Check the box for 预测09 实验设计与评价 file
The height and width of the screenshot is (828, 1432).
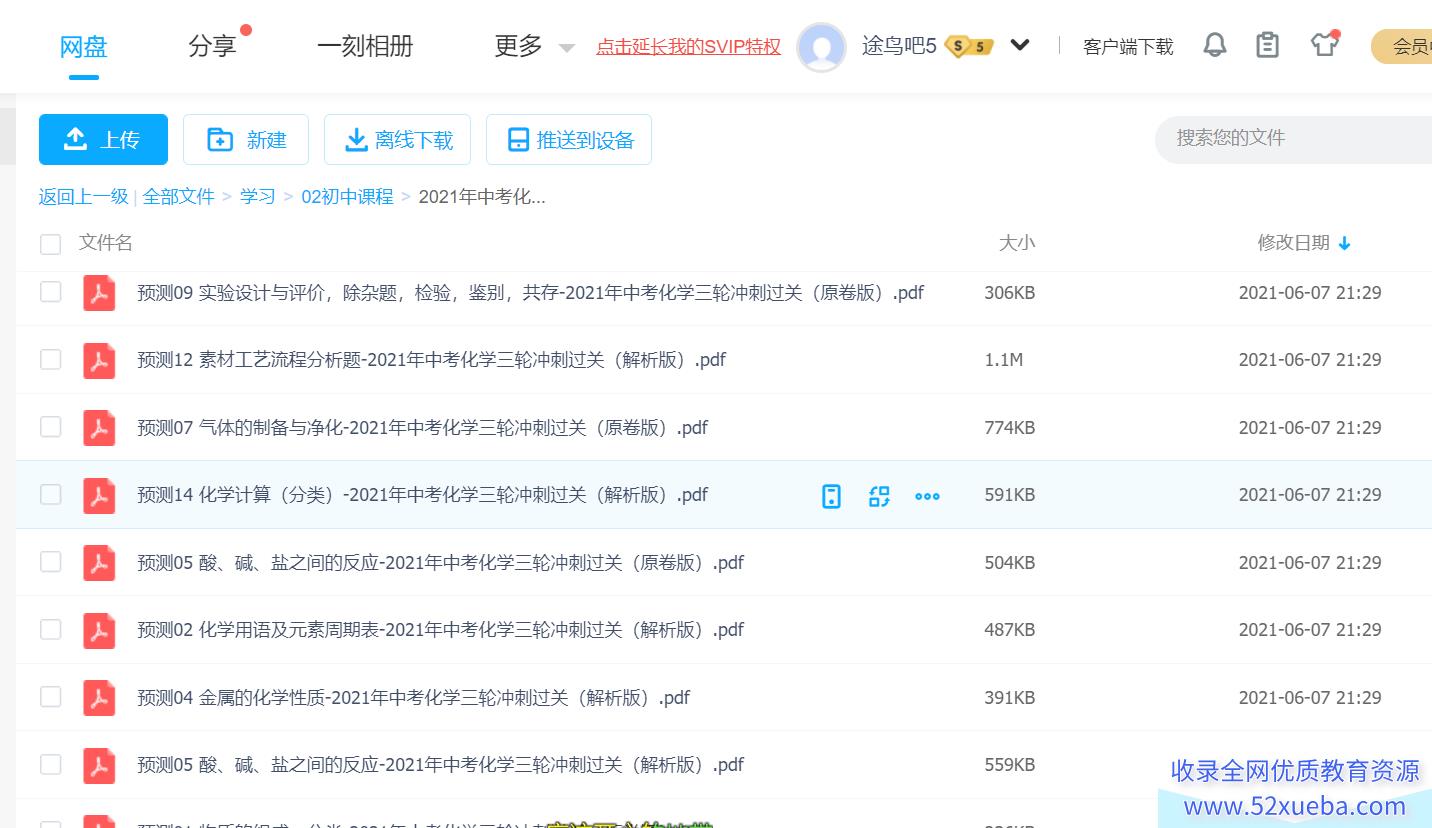[x=50, y=292]
